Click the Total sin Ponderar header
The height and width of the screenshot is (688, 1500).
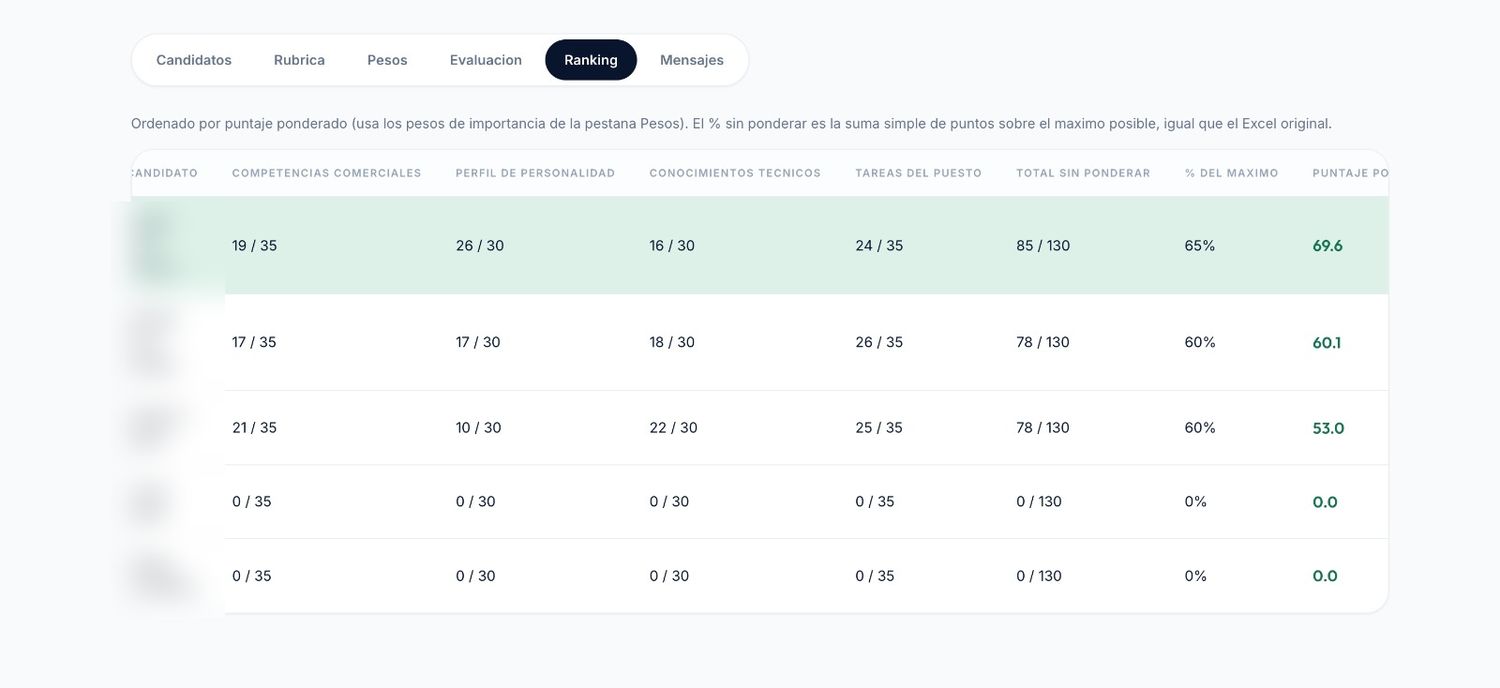pos(1083,173)
